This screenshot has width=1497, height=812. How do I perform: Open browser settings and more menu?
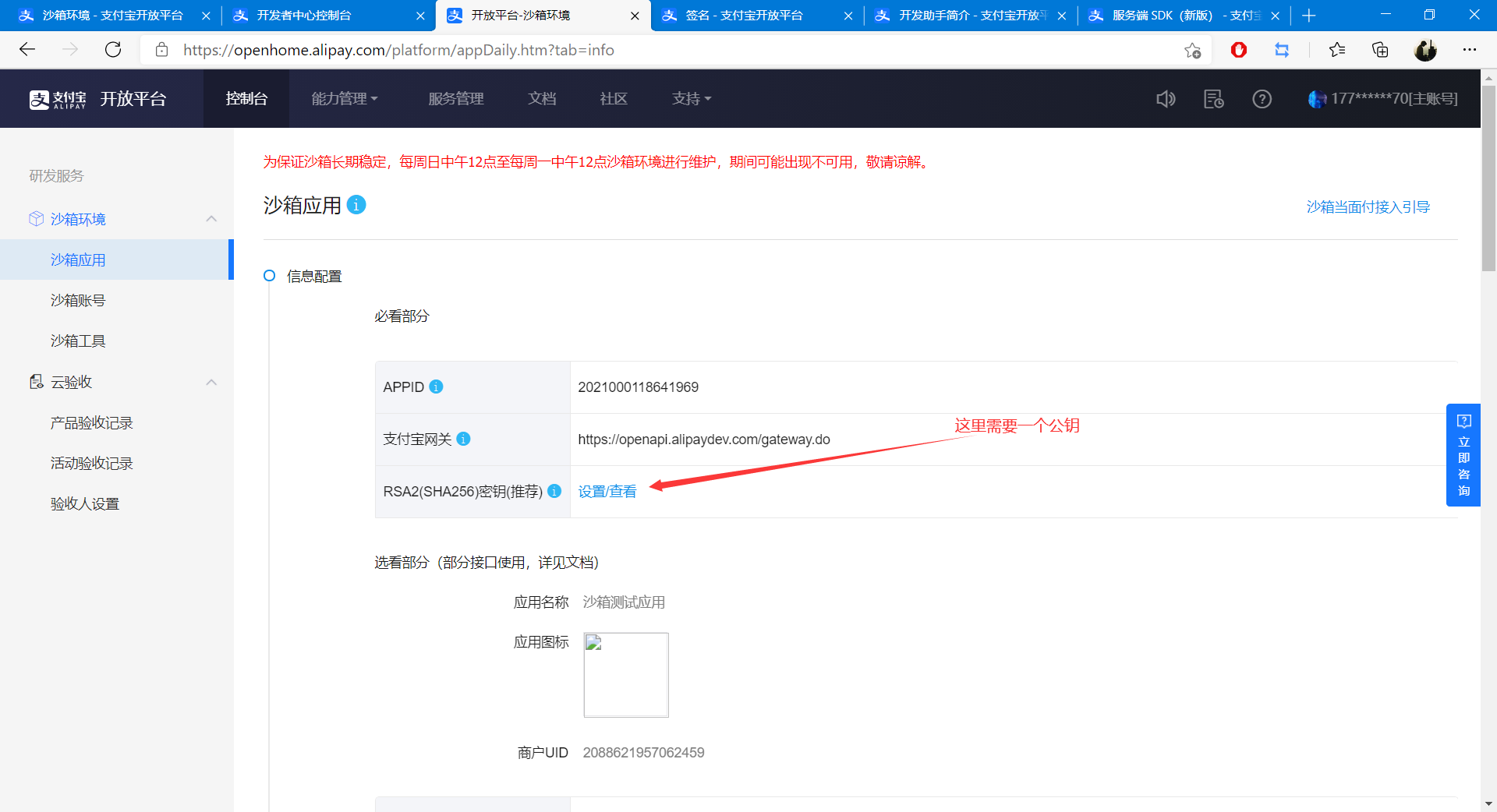[1470, 50]
